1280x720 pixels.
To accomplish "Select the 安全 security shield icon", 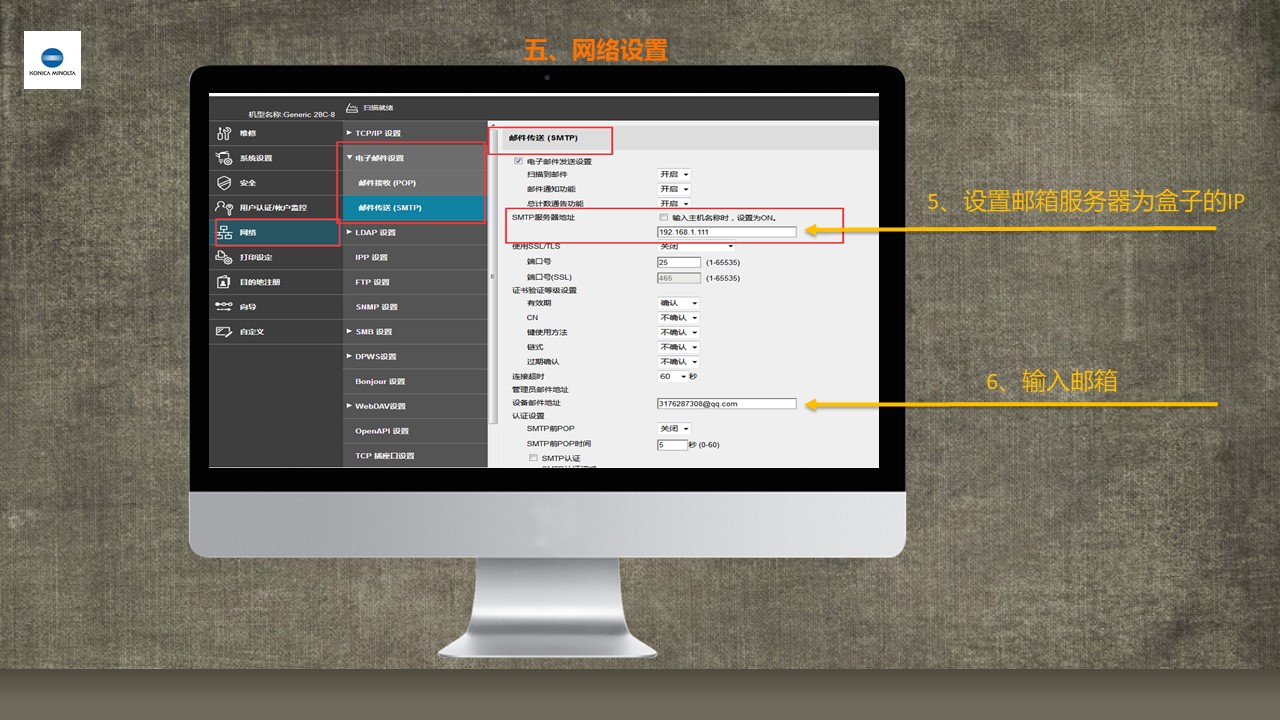I will coord(224,183).
